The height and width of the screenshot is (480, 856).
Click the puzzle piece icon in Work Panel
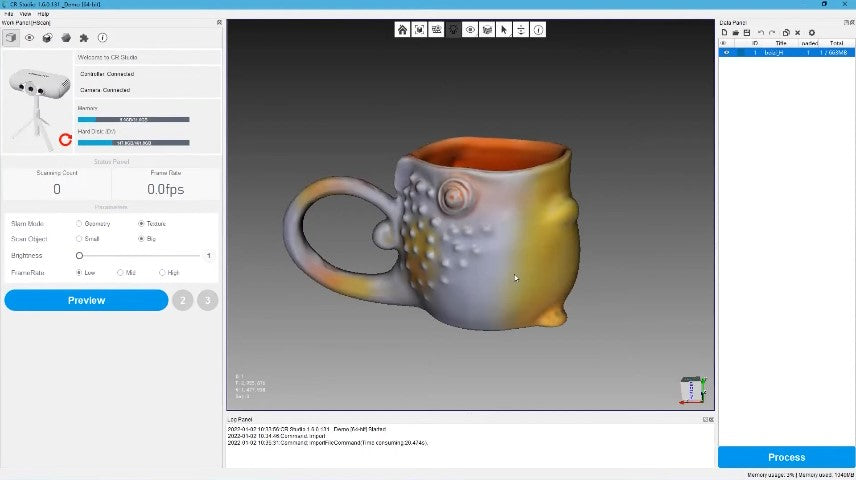tap(84, 38)
